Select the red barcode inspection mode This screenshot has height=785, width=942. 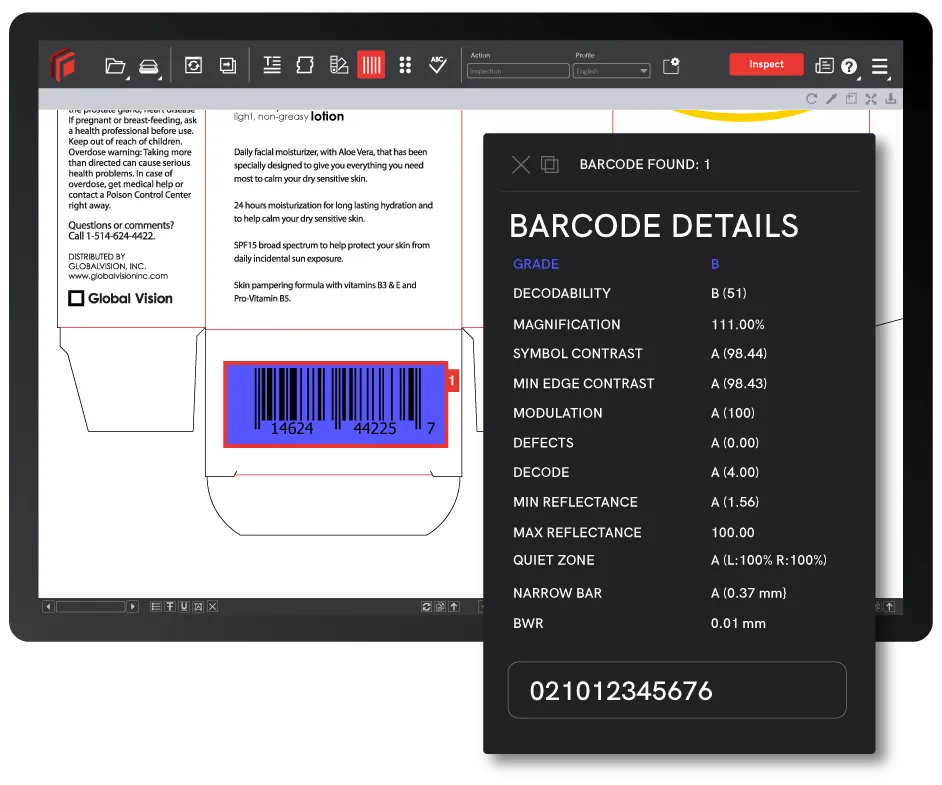pos(371,64)
